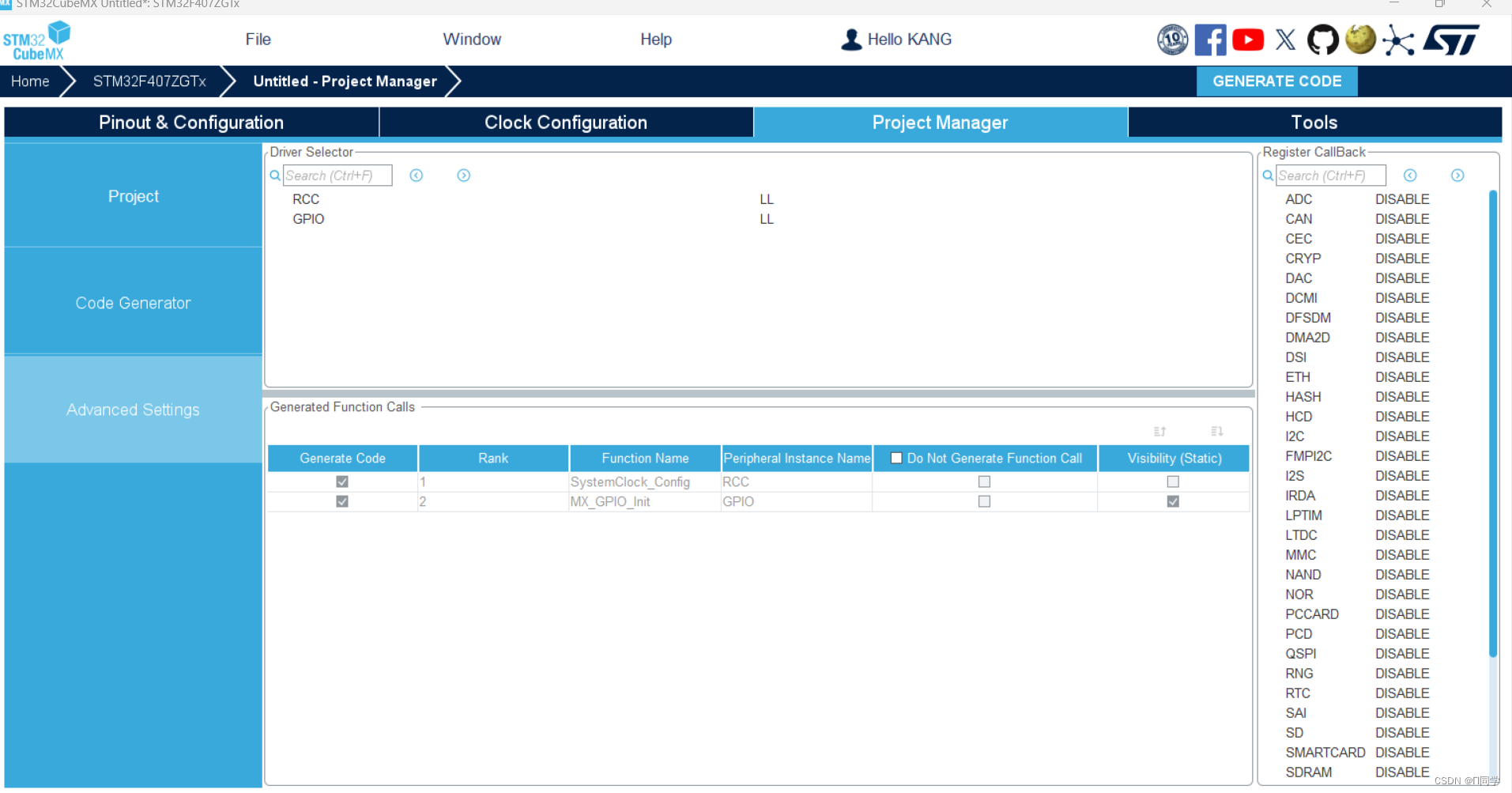Change QSPI callback DISABLE value
The image size is (1512, 793).
(x=1402, y=654)
